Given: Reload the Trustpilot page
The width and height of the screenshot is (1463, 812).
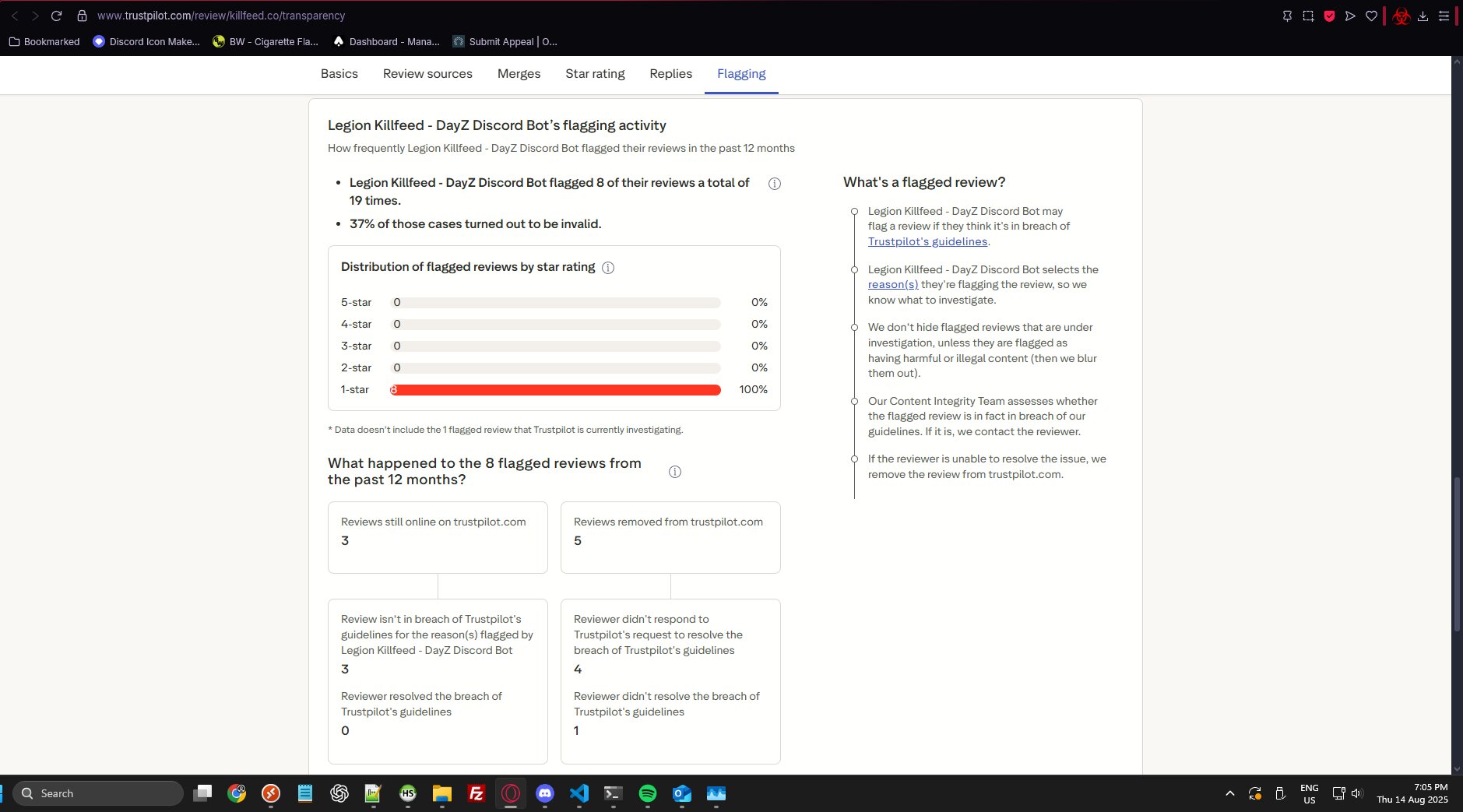Looking at the screenshot, I should pyautogui.click(x=56, y=16).
